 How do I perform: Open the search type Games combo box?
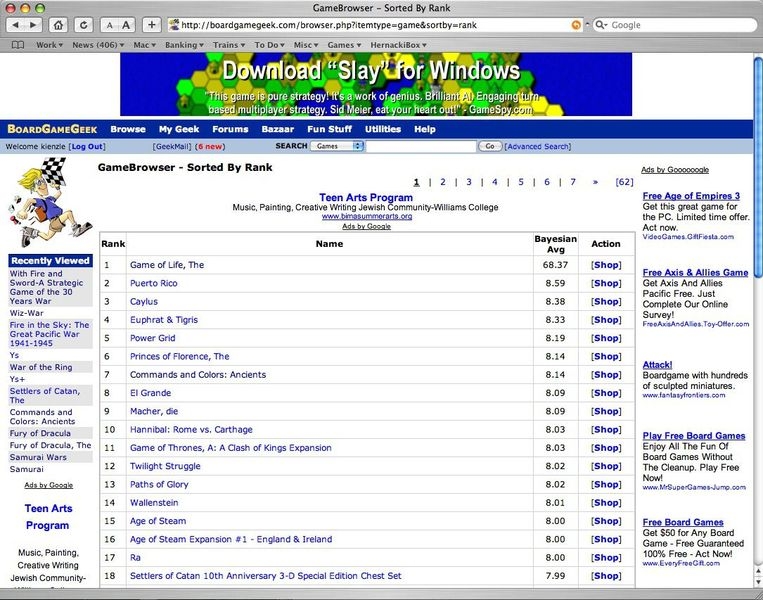click(337, 146)
